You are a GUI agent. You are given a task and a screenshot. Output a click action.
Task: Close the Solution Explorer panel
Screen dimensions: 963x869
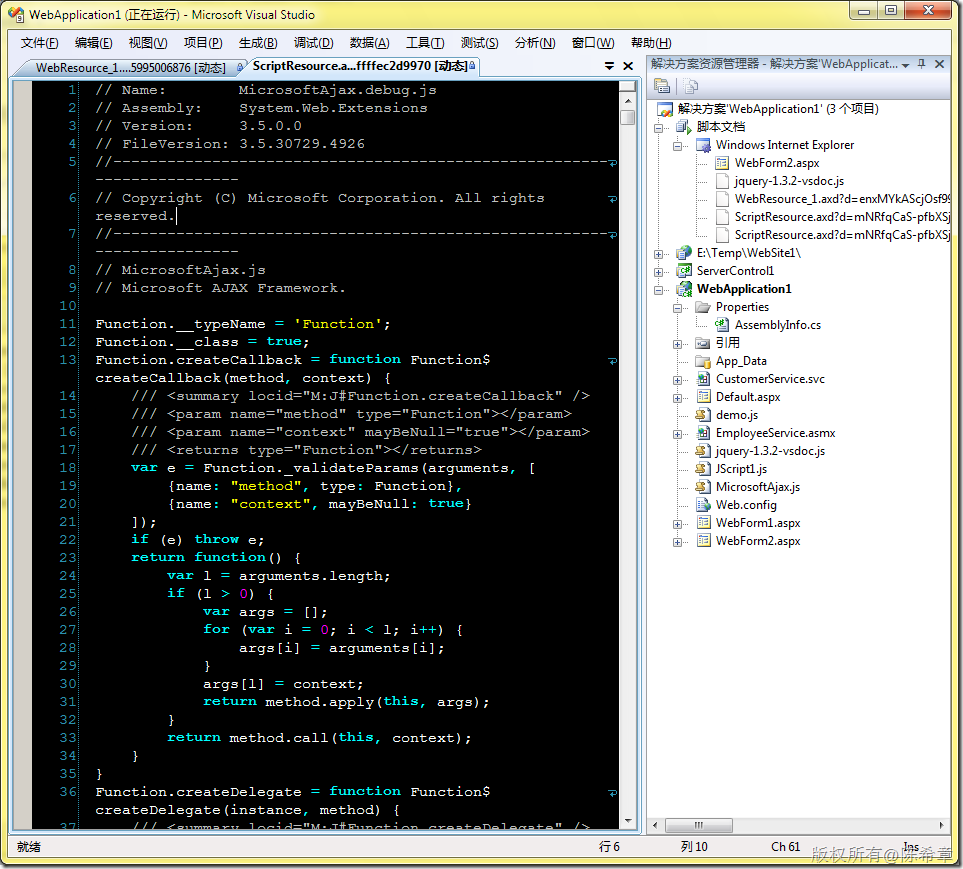[x=939, y=64]
